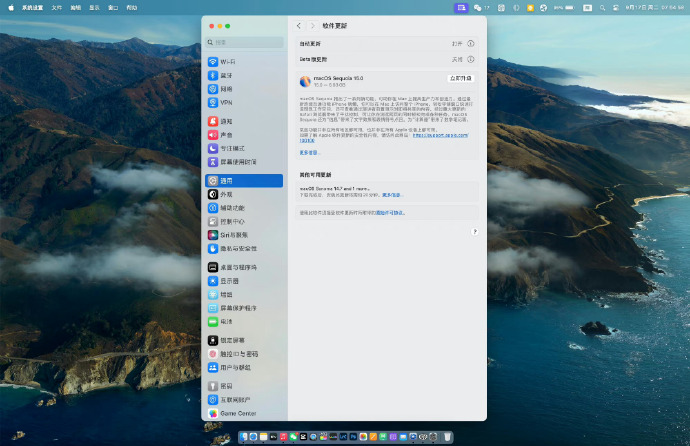
Task: Open Trash in the Dock
Action: coord(447,436)
